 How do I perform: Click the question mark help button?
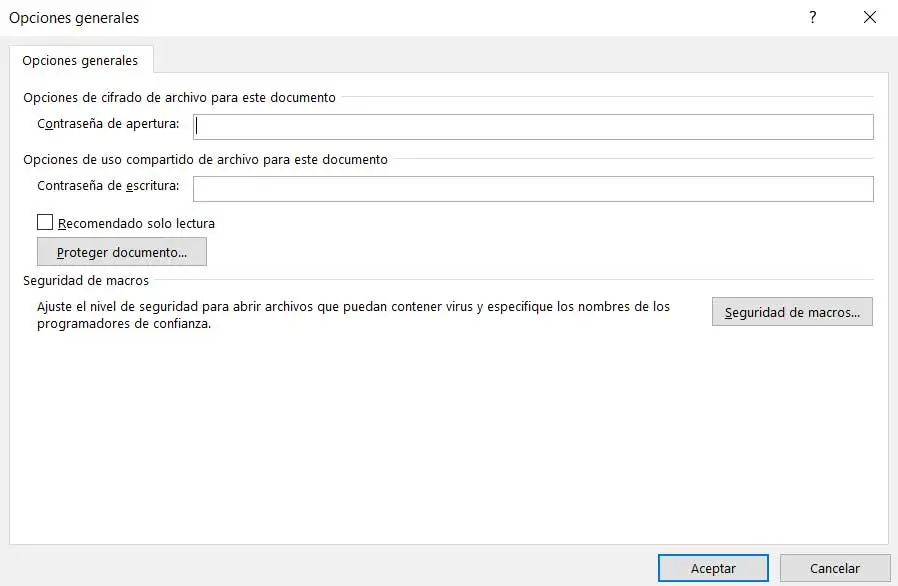click(x=813, y=18)
